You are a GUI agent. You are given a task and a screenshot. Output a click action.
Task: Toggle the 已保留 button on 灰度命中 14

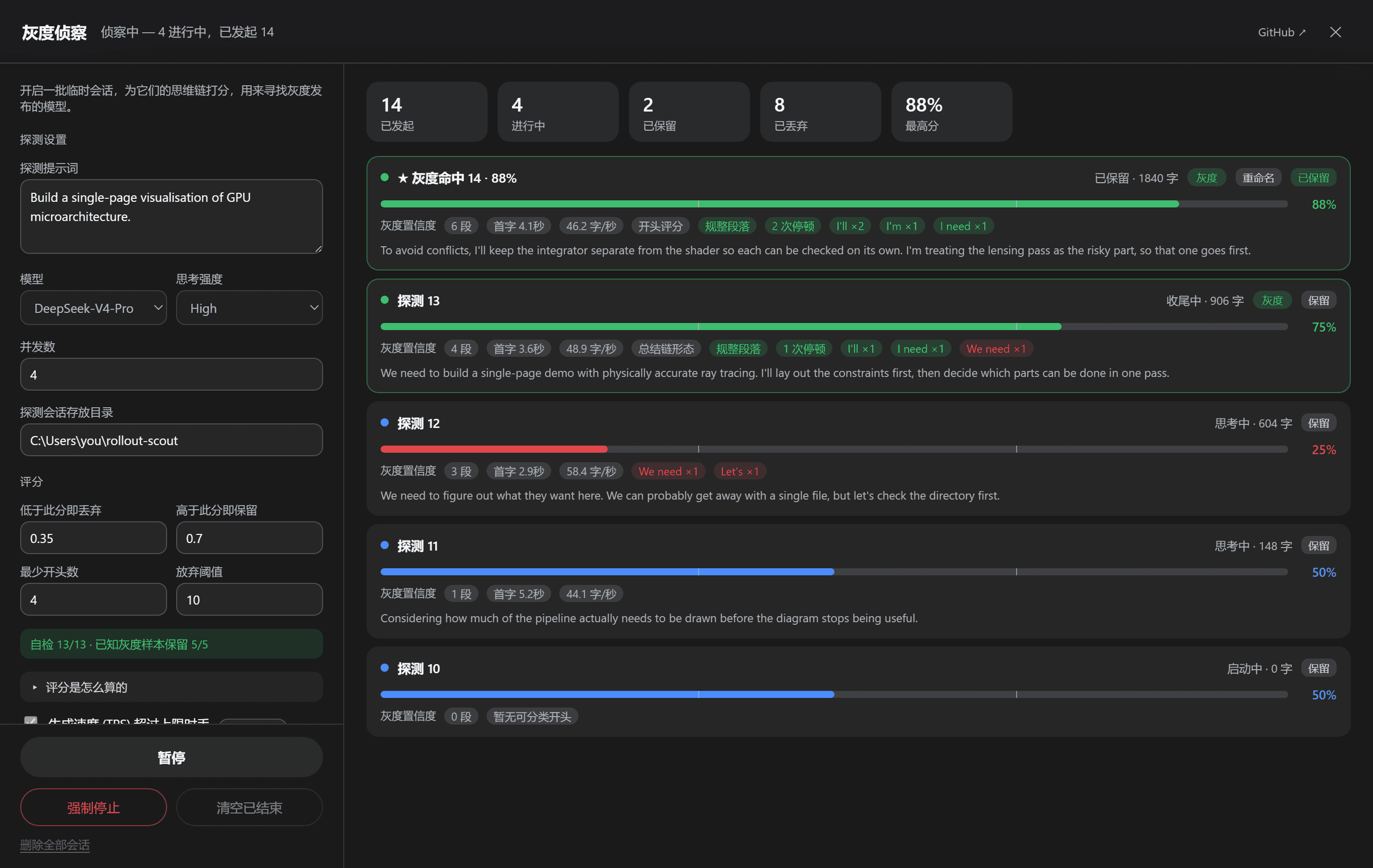tap(1313, 178)
